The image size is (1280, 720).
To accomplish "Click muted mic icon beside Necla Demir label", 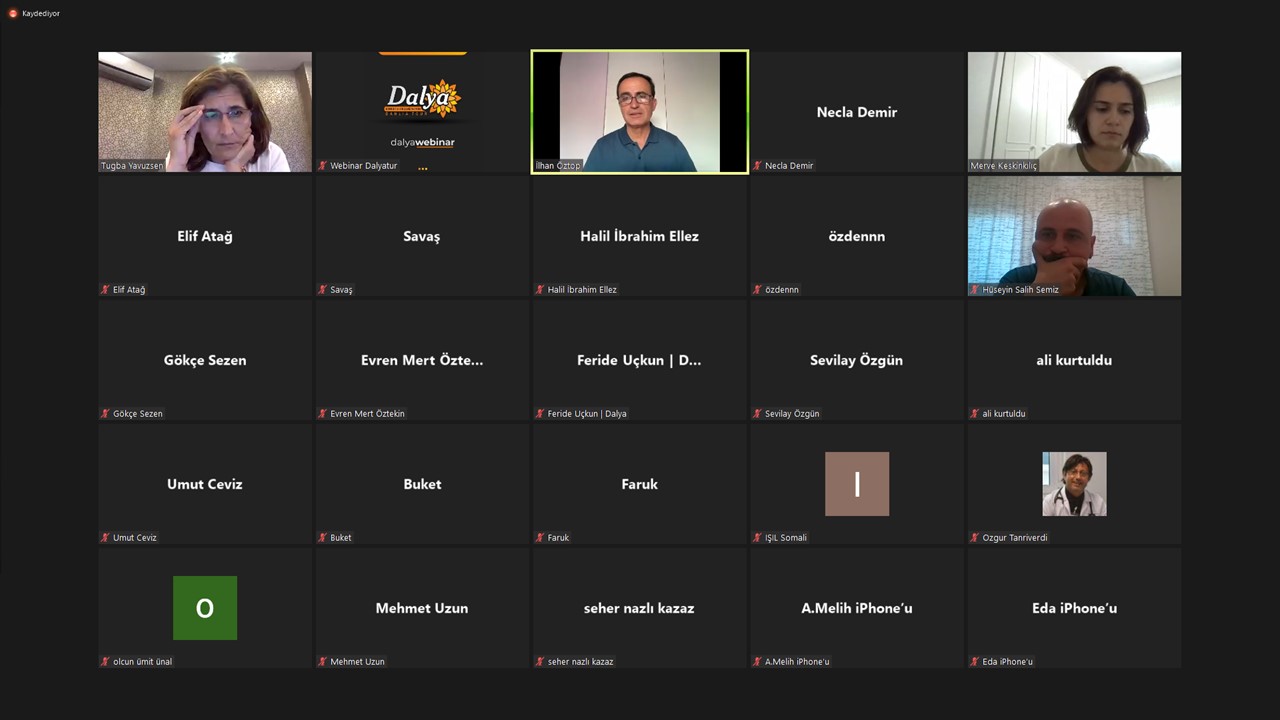I will 757,166.
